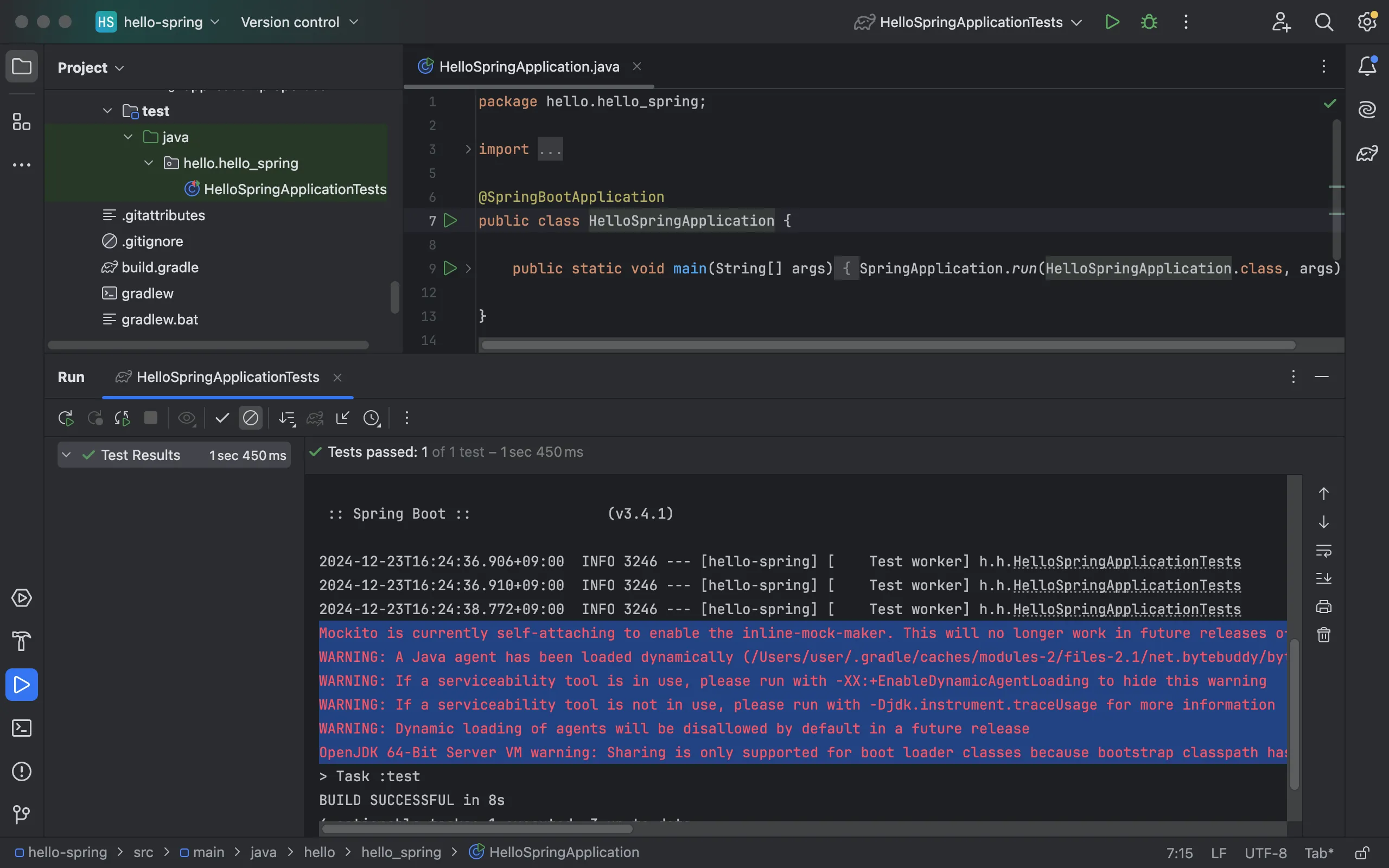The height and width of the screenshot is (868, 1389).
Task: Click LF line separator in status bar
Action: (1219, 852)
